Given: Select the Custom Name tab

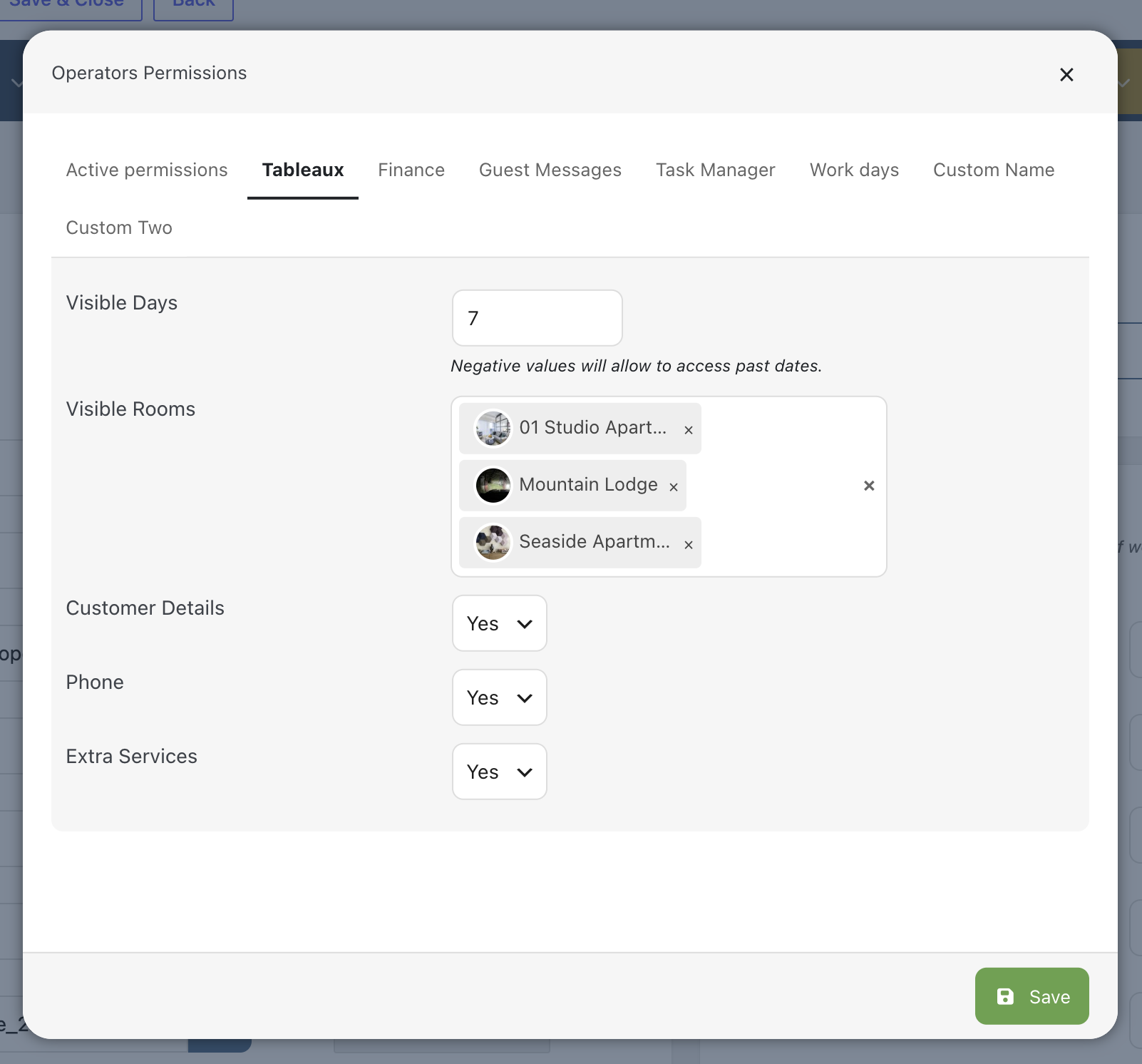Looking at the screenshot, I should click(994, 170).
